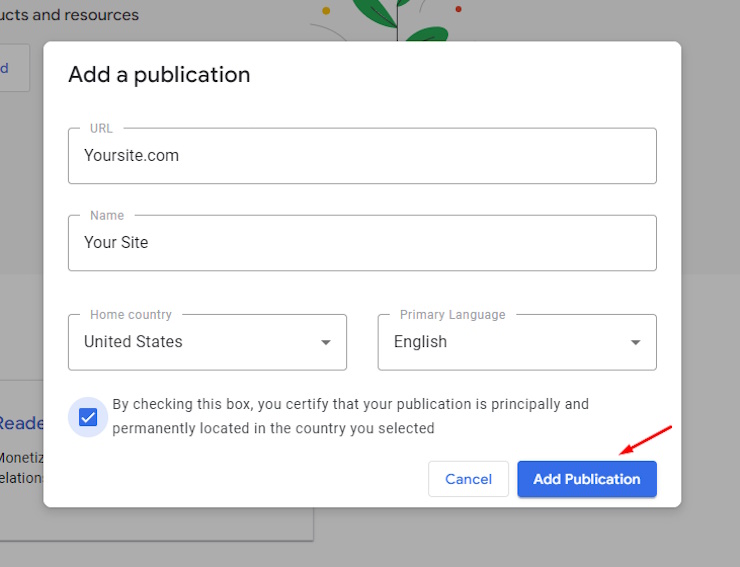Select the English language value text
This screenshot has width=740, height=567.
pos(420,342)
